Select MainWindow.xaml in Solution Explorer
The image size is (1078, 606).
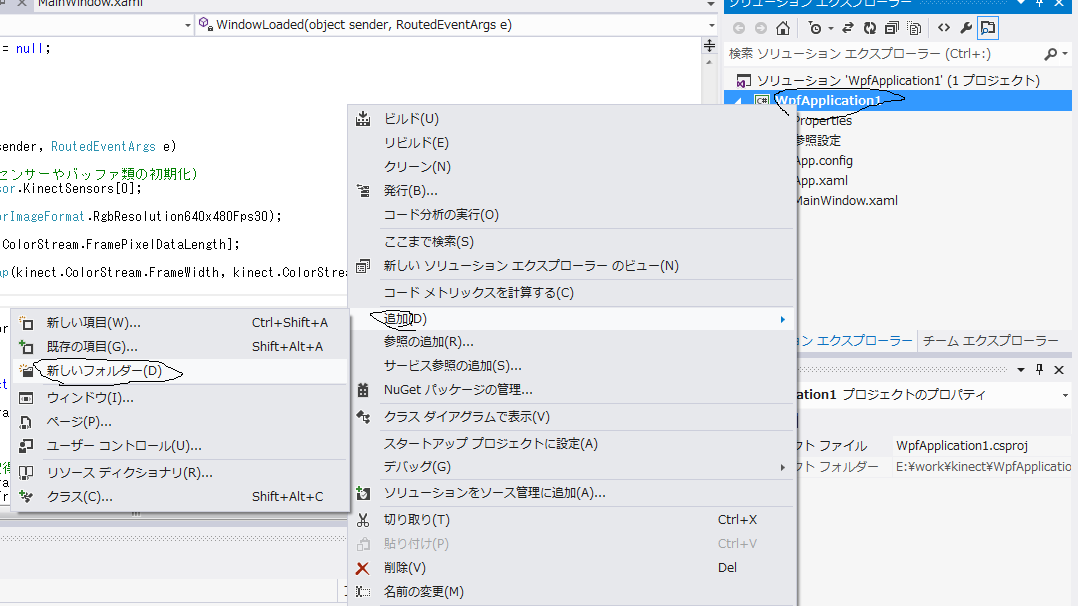click(846, 200)
